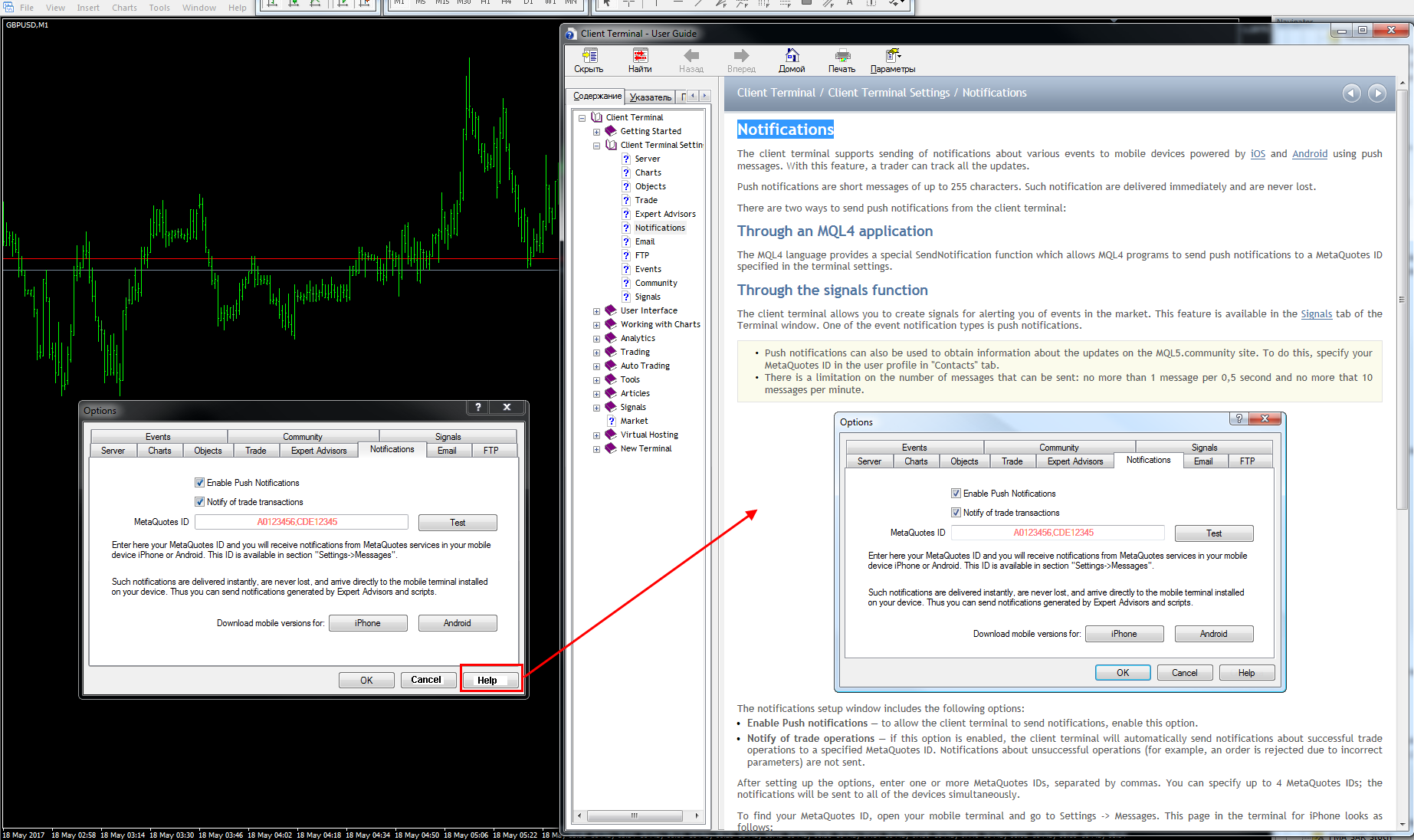Click the purple book icon beside Getting Started

pyautogui.click(x=611, y=131)
